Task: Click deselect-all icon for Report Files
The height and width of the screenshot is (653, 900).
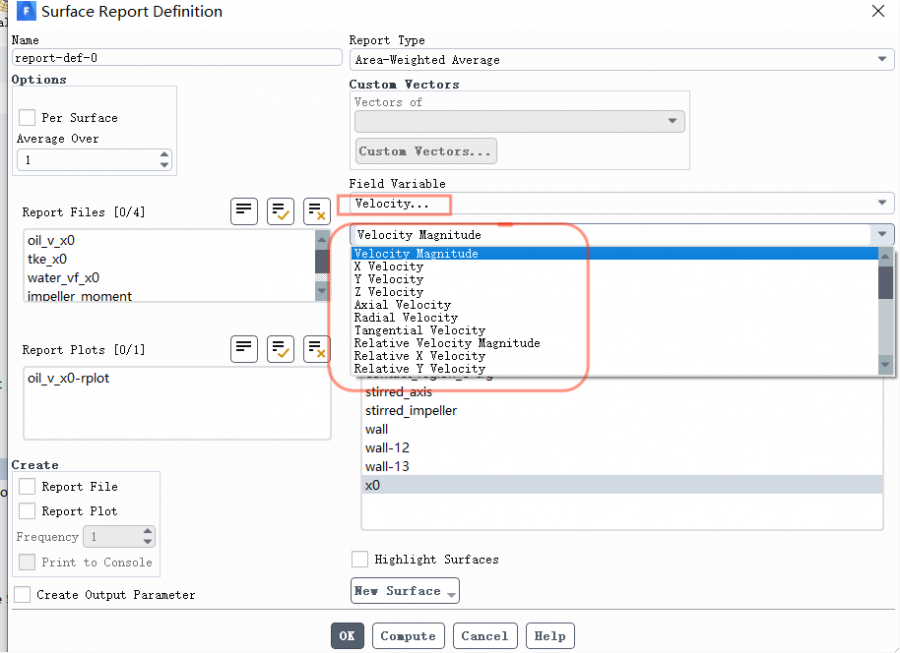Action: pyautogui.click(x=317, y=211)
